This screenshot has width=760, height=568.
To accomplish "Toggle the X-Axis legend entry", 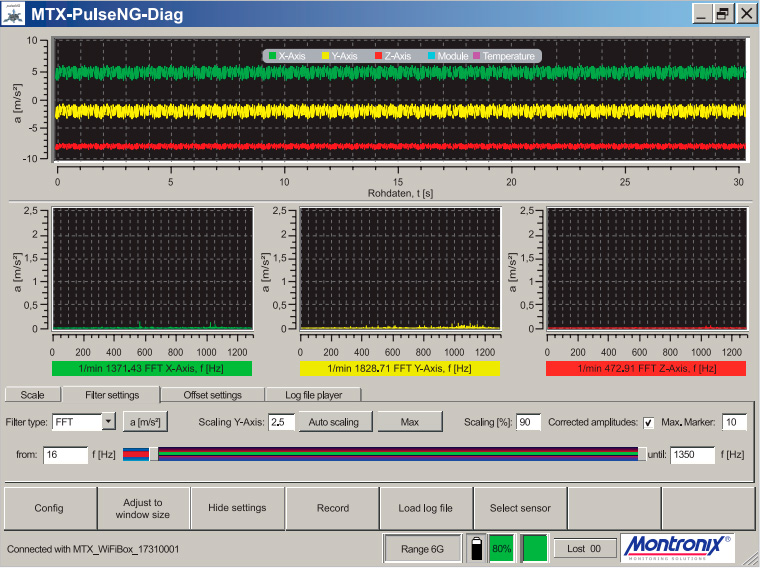I will point(286,56).
